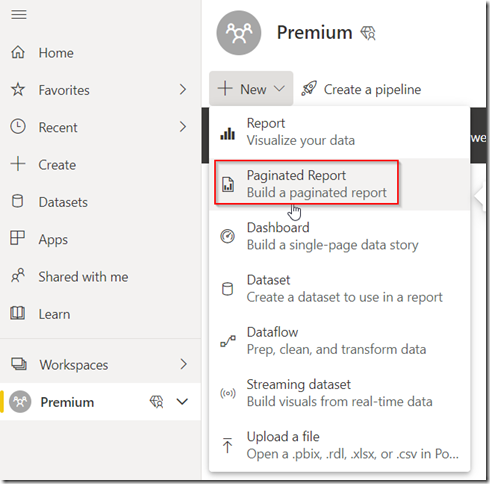Expand the Recent flyout chevron
This screenshot has height=484, width=490.
[x=183, y=127]
